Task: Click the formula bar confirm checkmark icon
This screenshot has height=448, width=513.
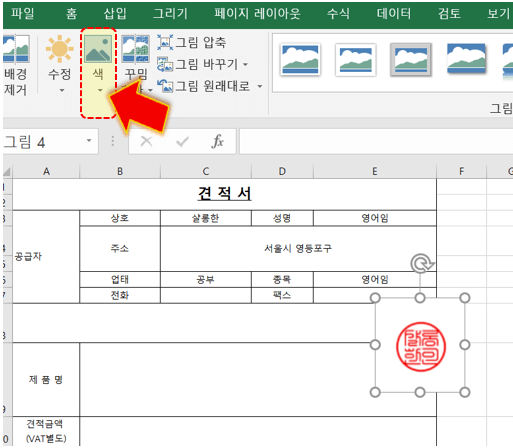Action: point(182,142)
